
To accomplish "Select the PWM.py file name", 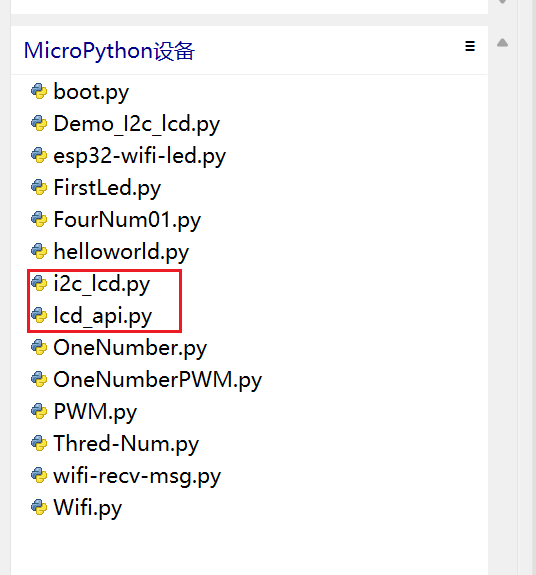I will click(x=95, y=412).
